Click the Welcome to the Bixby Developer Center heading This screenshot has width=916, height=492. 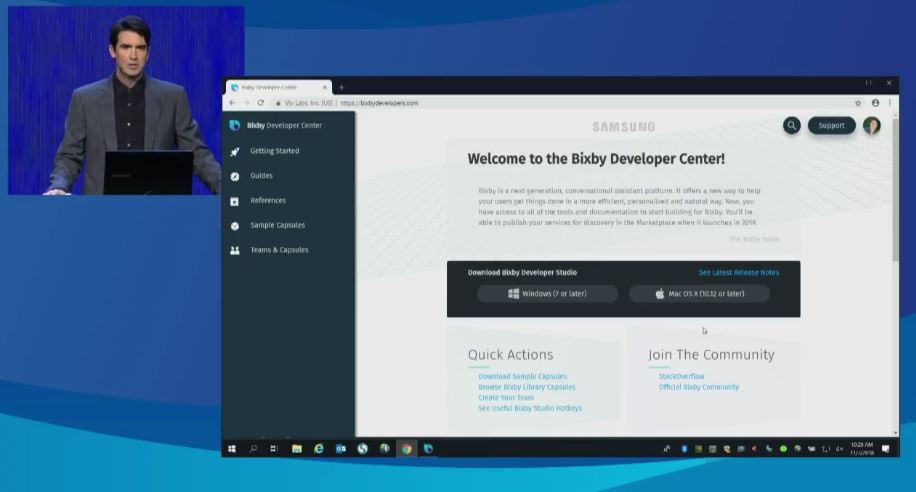coord(596,159)
